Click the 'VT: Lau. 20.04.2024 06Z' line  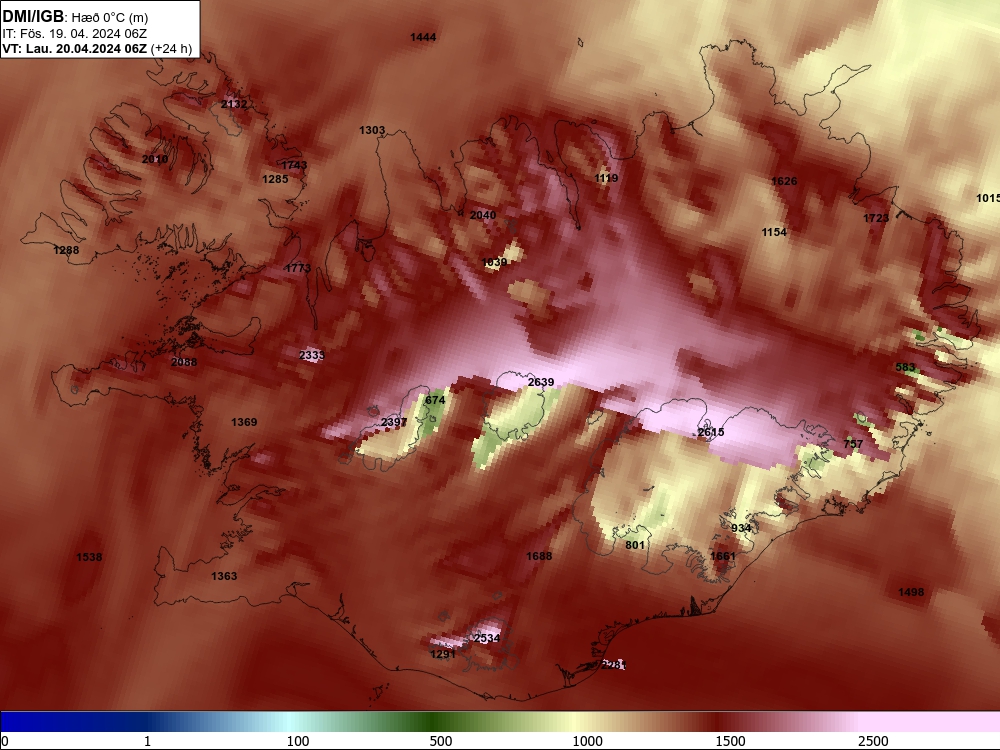click(x=75, y=49)
